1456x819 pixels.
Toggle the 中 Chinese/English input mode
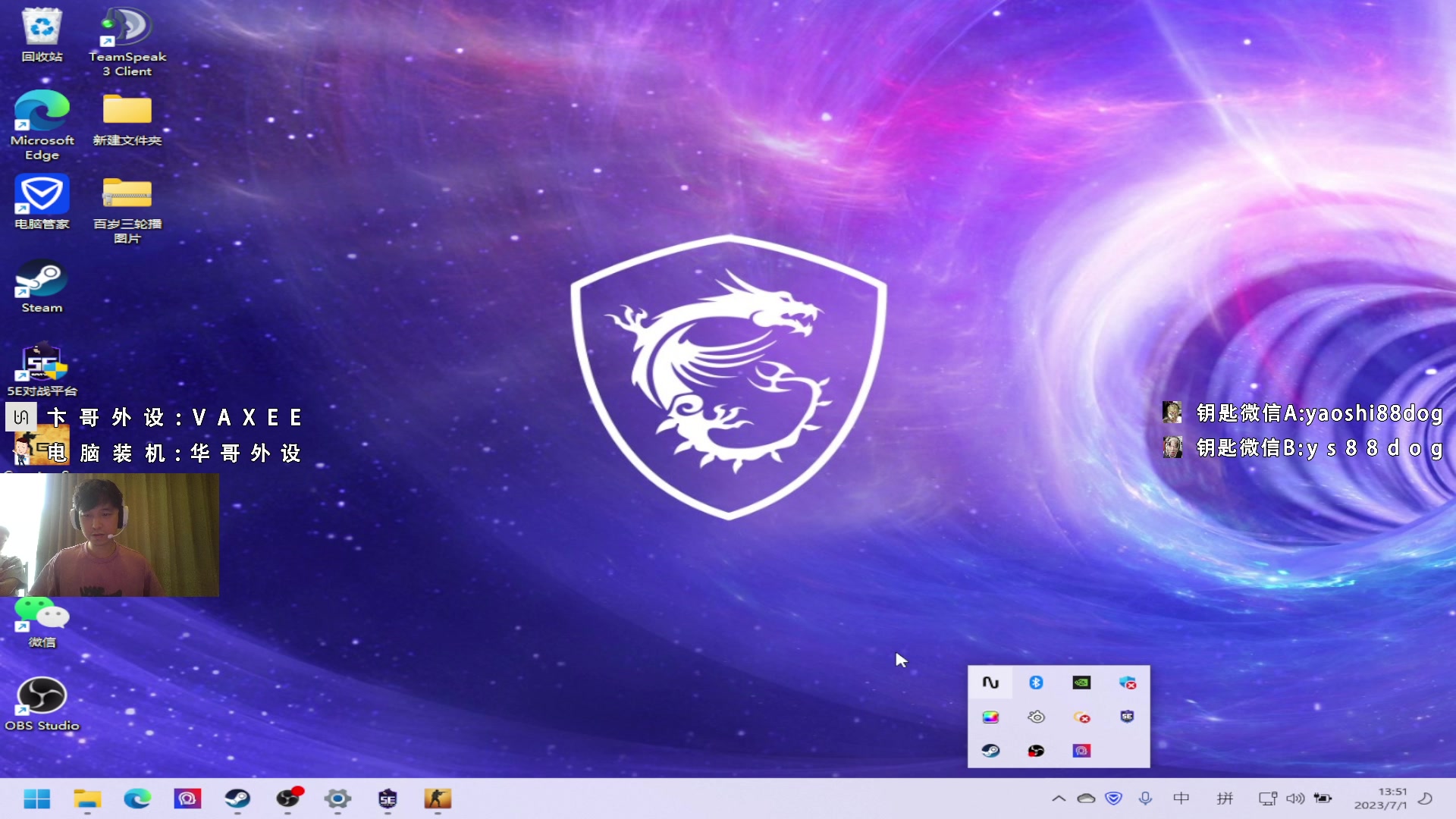(1181, 799)
